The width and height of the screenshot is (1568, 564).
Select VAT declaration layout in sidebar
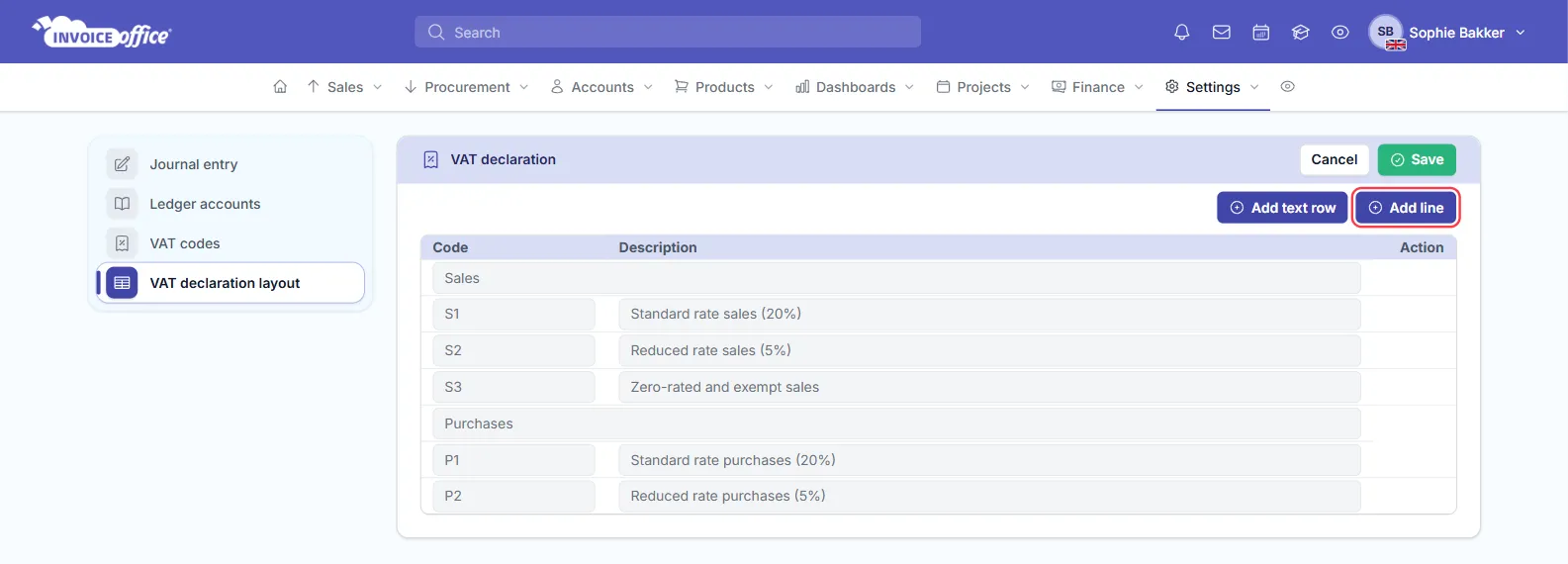(x=231, y=283)
